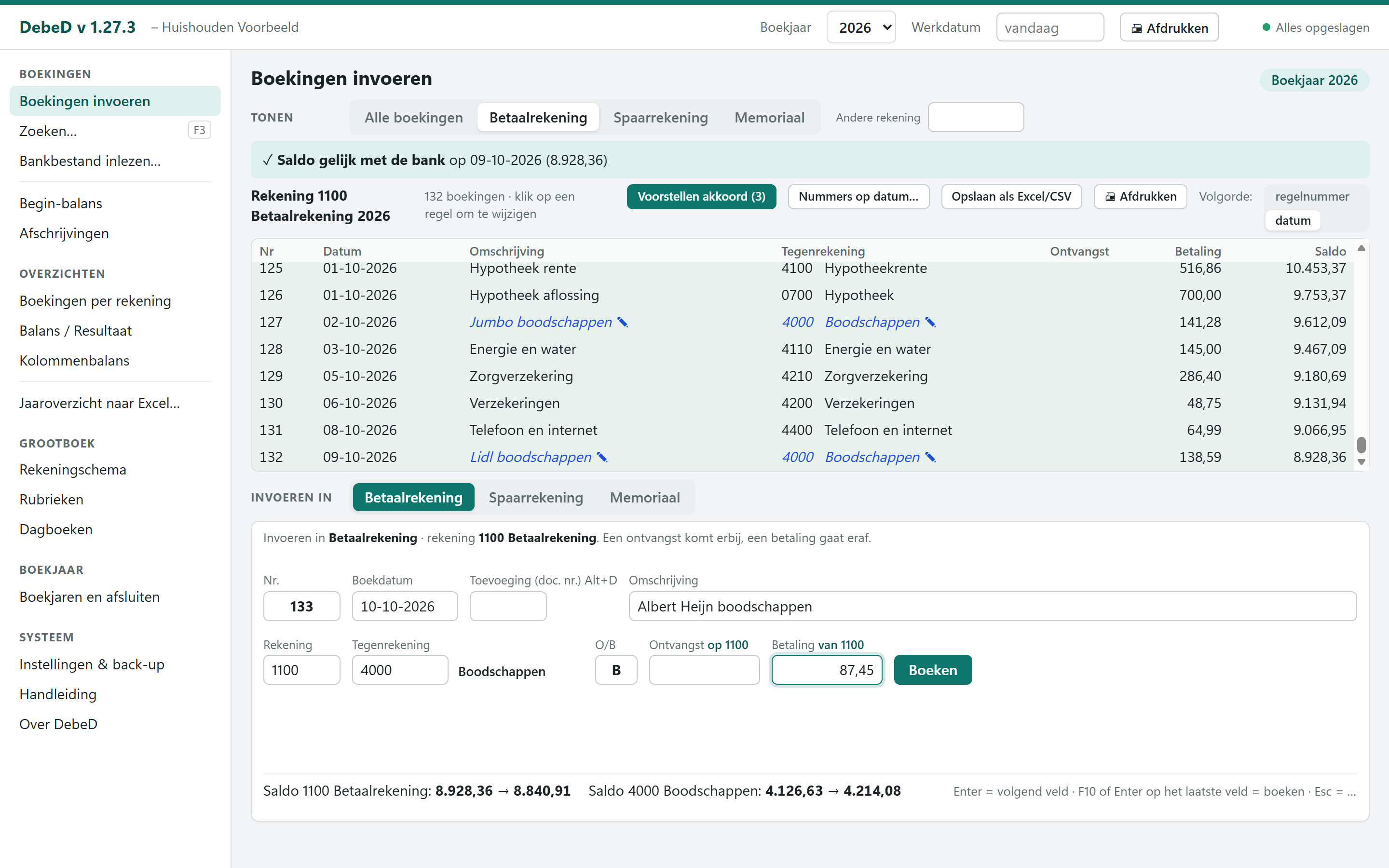Open Zoeken... in sidebar
This screenshot has width=1389, height=868.
tap(115, 131)
